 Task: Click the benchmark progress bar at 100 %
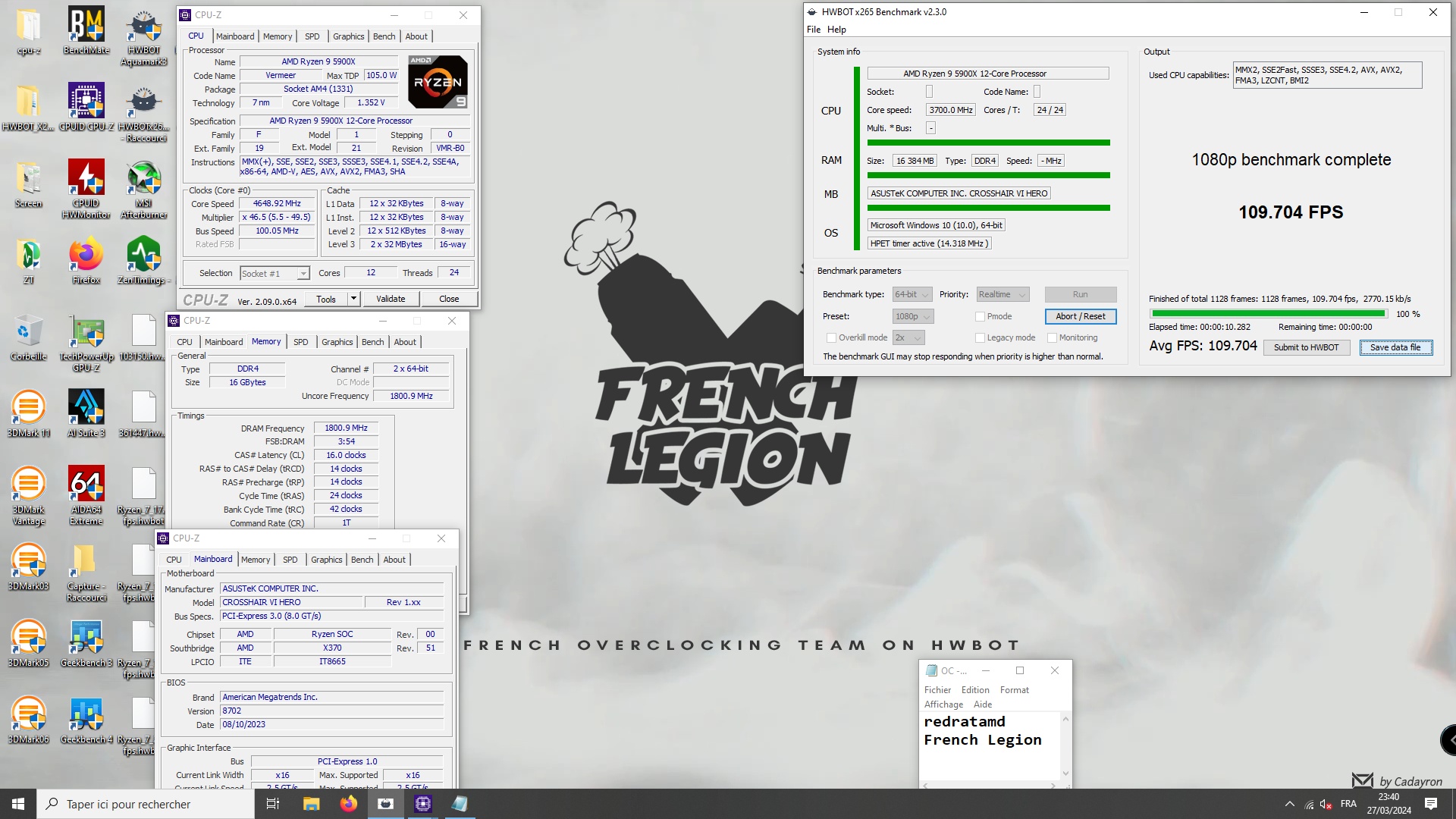coord(1269,313)
